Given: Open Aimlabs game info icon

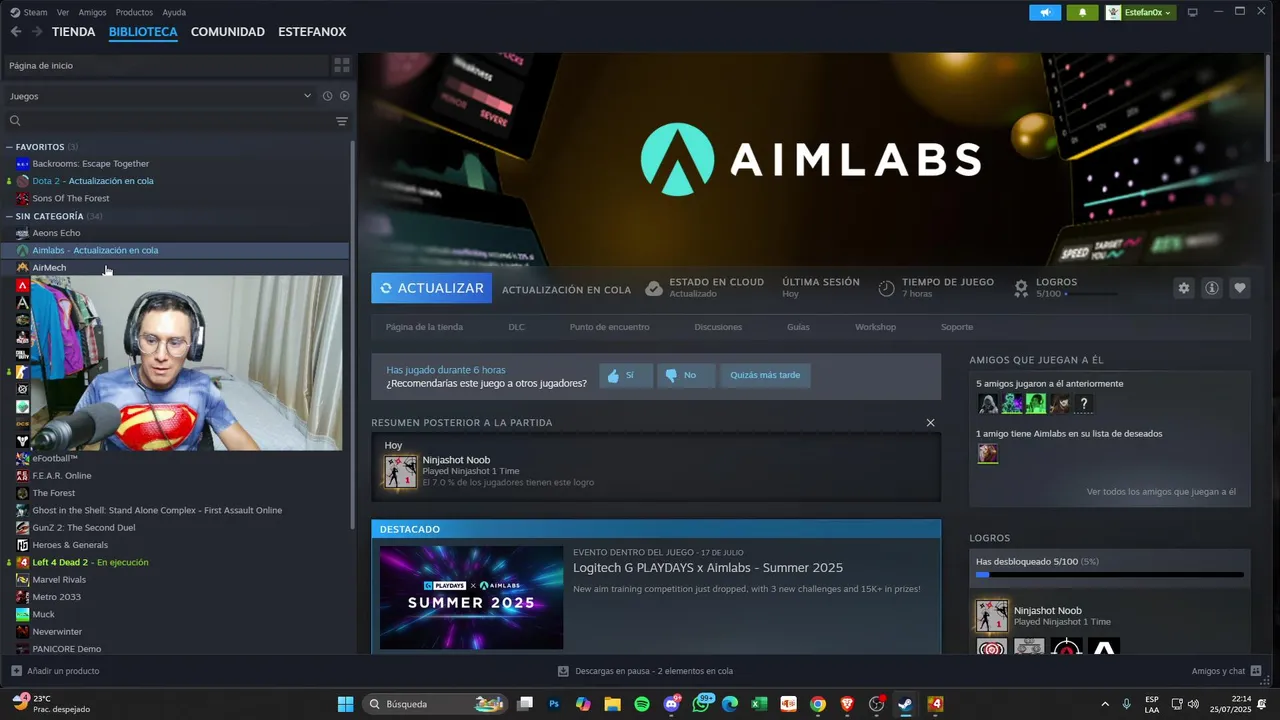Looking at the screenshot, I should [1212, 288].
